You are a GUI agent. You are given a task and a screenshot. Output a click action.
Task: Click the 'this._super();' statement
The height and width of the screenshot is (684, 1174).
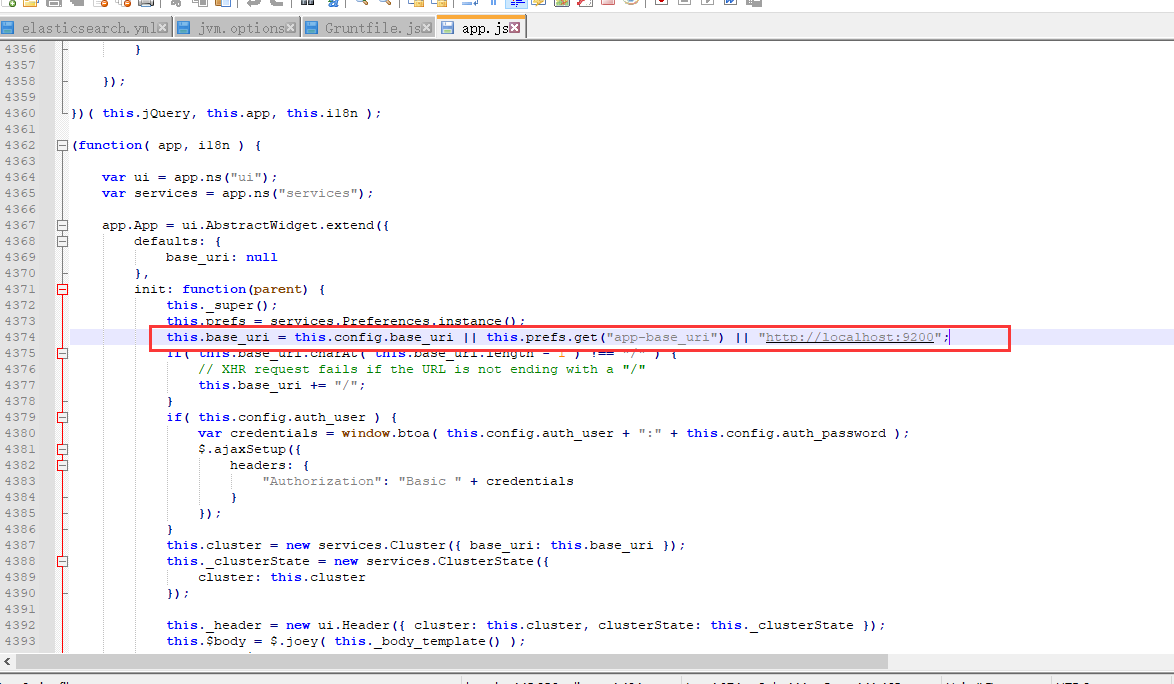tap(222, 305)
